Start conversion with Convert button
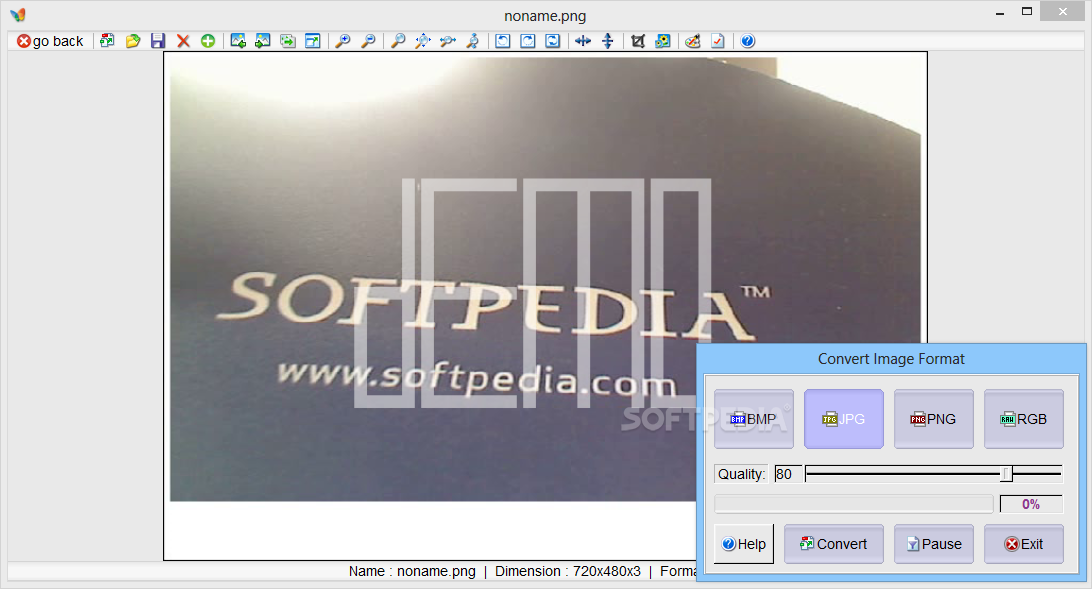Viewport: 1092px width, 589px height. coord(834,544)
